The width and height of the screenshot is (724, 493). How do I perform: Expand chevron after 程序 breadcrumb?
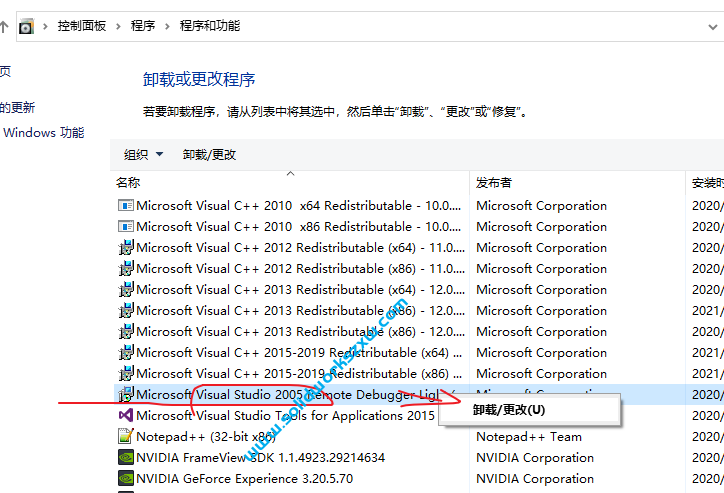pos(167,26)
